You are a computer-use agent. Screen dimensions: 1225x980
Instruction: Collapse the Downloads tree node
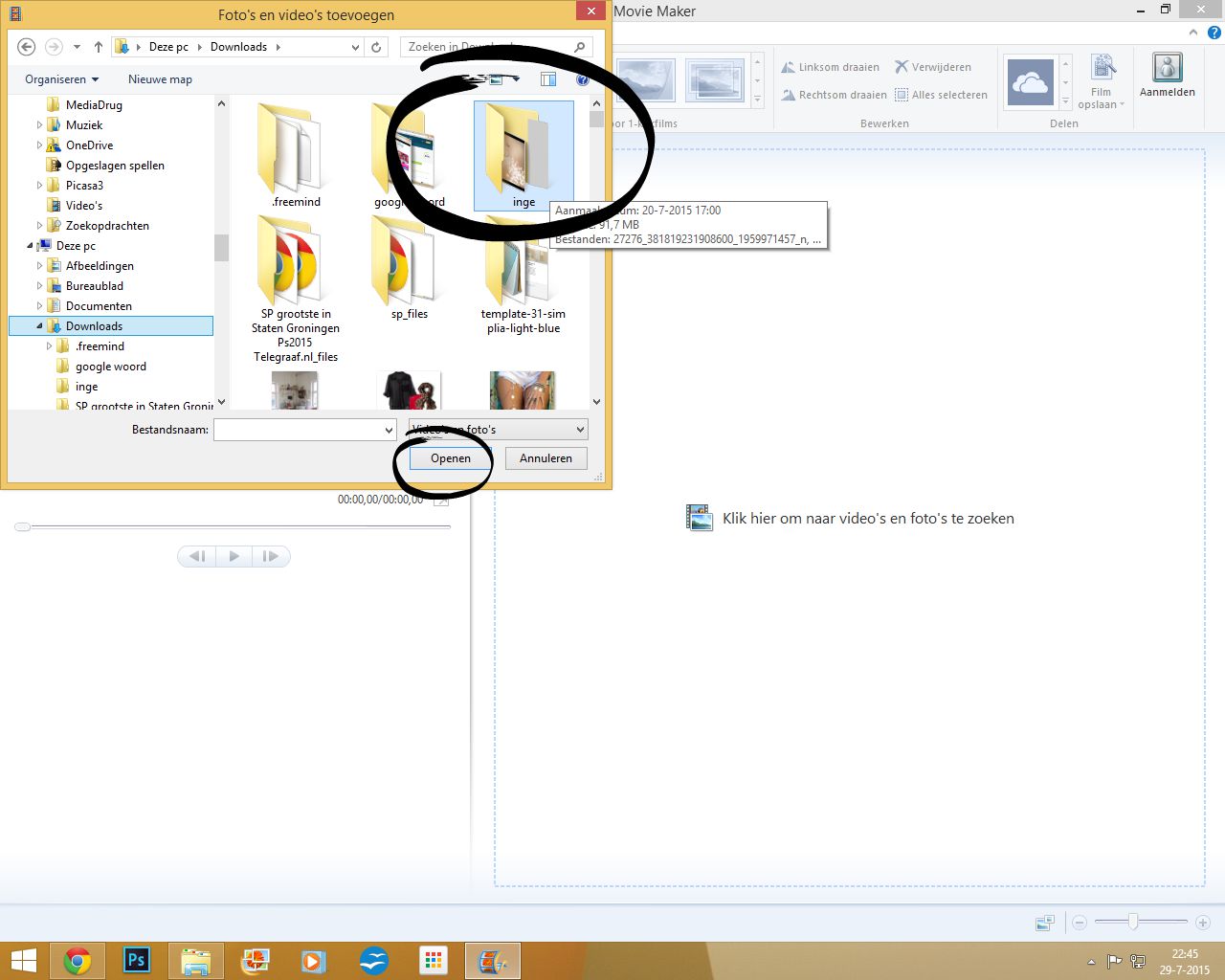(x=39, y=326)
